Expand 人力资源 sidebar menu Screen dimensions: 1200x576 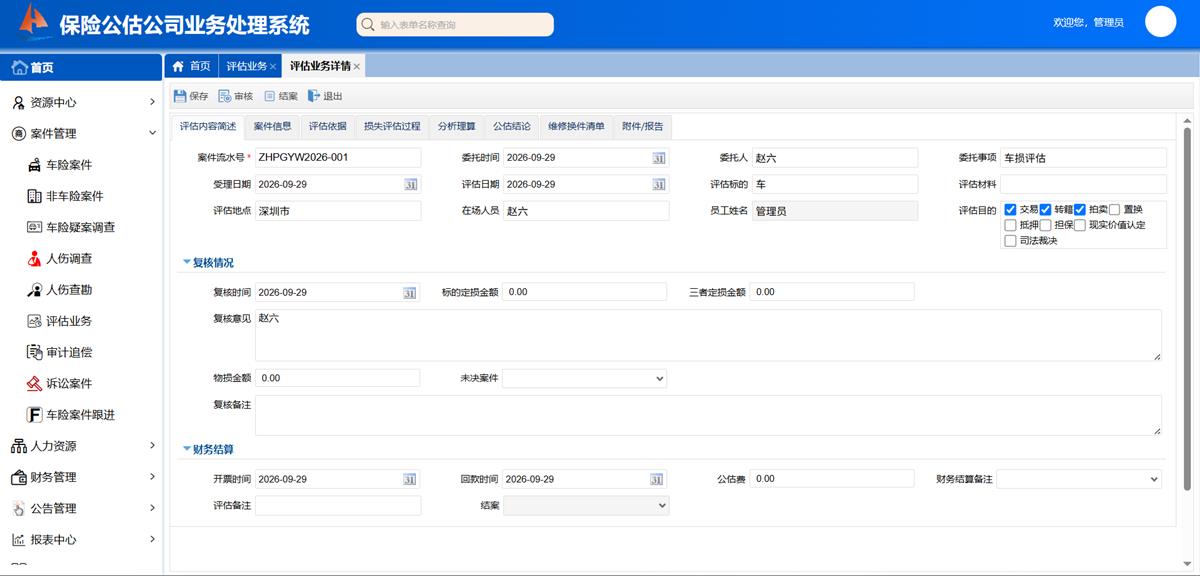tap(82, 446)
